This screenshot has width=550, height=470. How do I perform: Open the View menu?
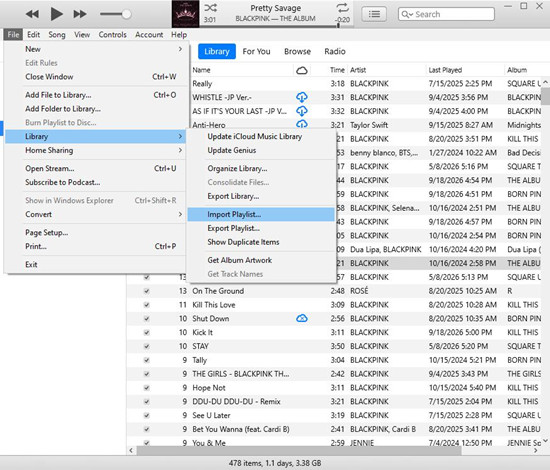tap(82, 34)
